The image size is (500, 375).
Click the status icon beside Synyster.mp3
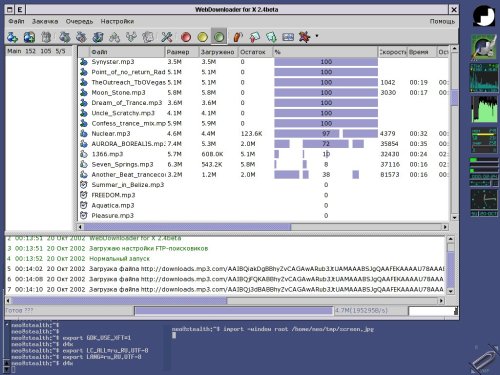click(x=84, y=62)
